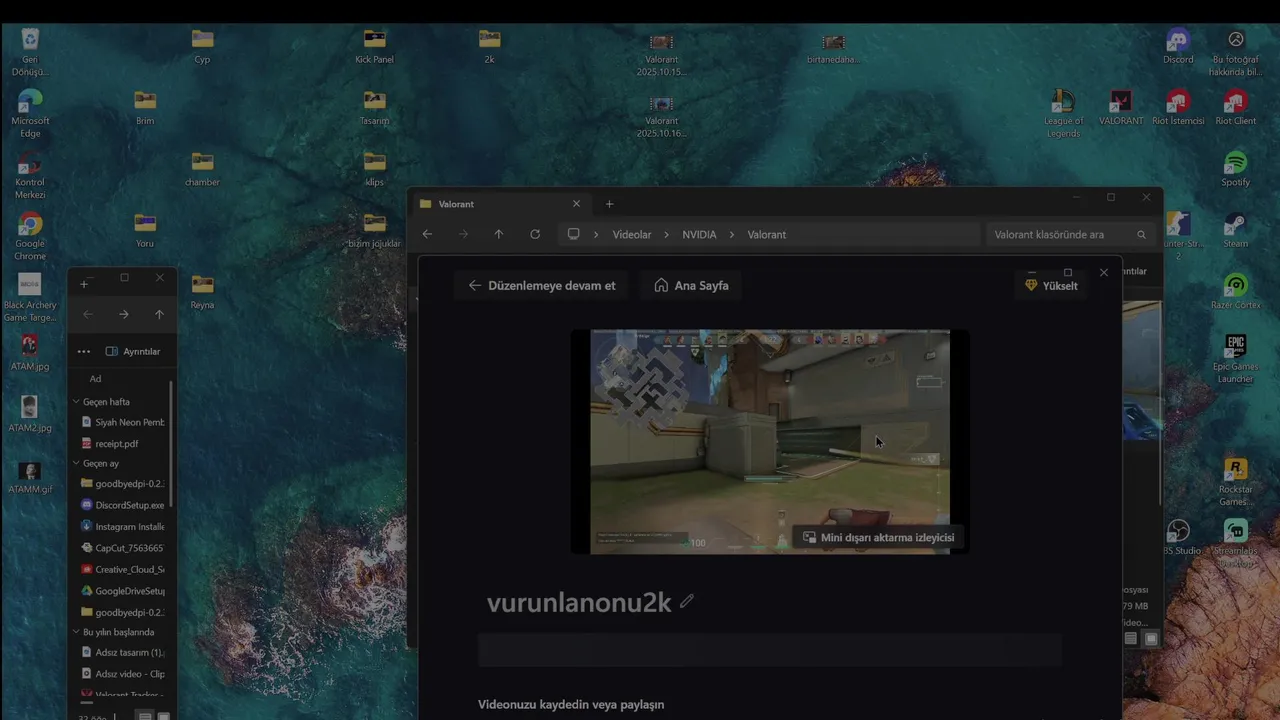Launch the Spotify desktop shortcut
1280x720 pixels.
1236,168
